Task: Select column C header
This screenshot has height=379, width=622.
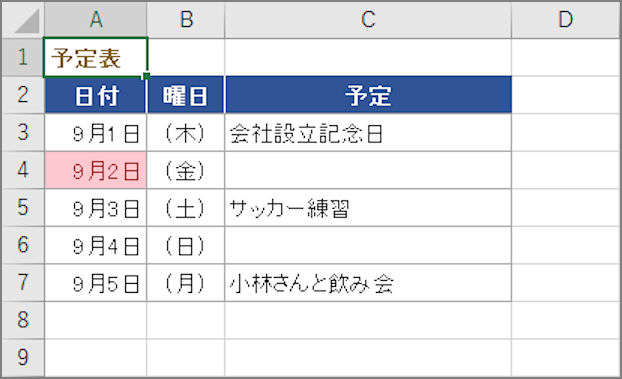Action: click(368, 19)
